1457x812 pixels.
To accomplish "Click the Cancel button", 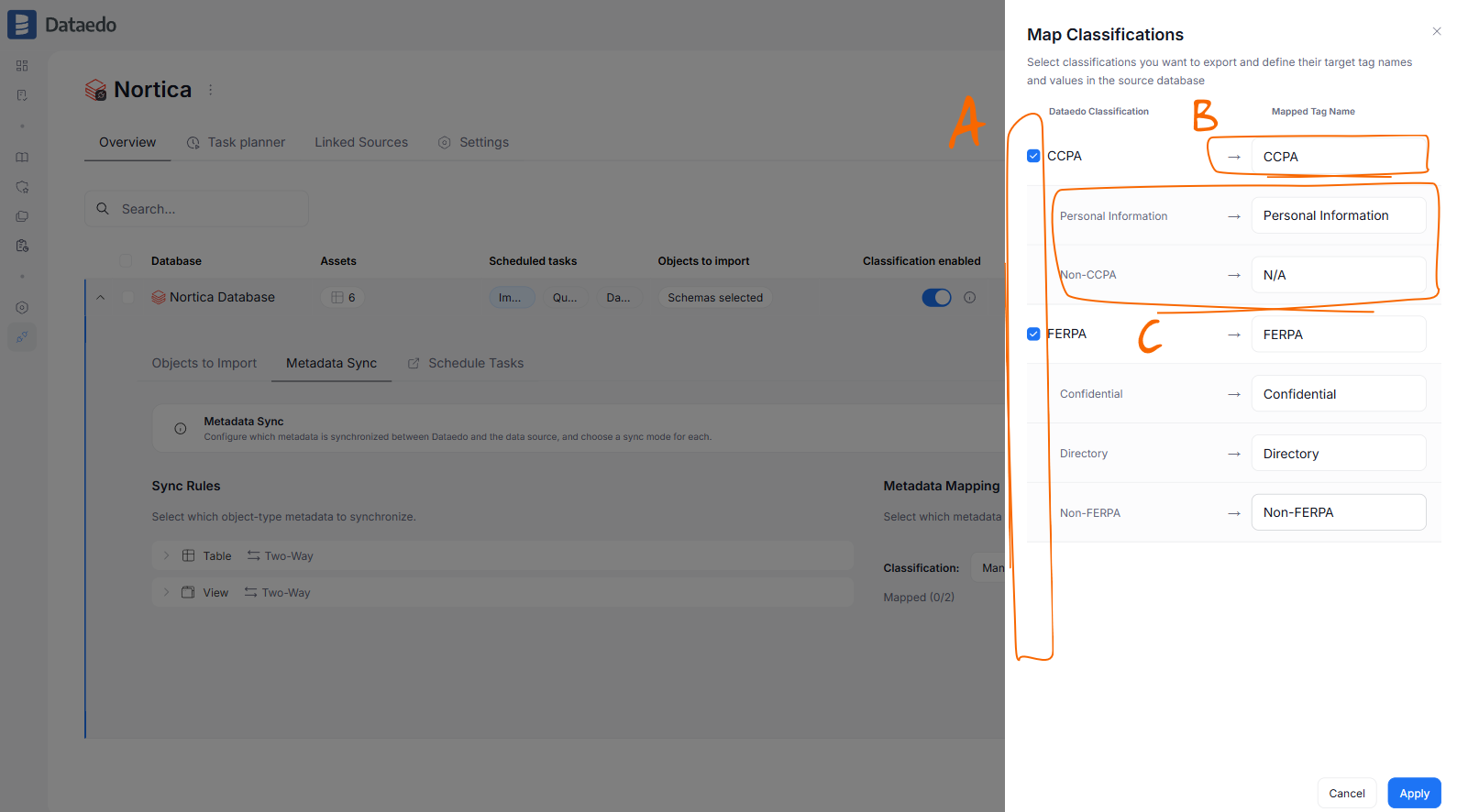I will click(x=1347, y=793).
